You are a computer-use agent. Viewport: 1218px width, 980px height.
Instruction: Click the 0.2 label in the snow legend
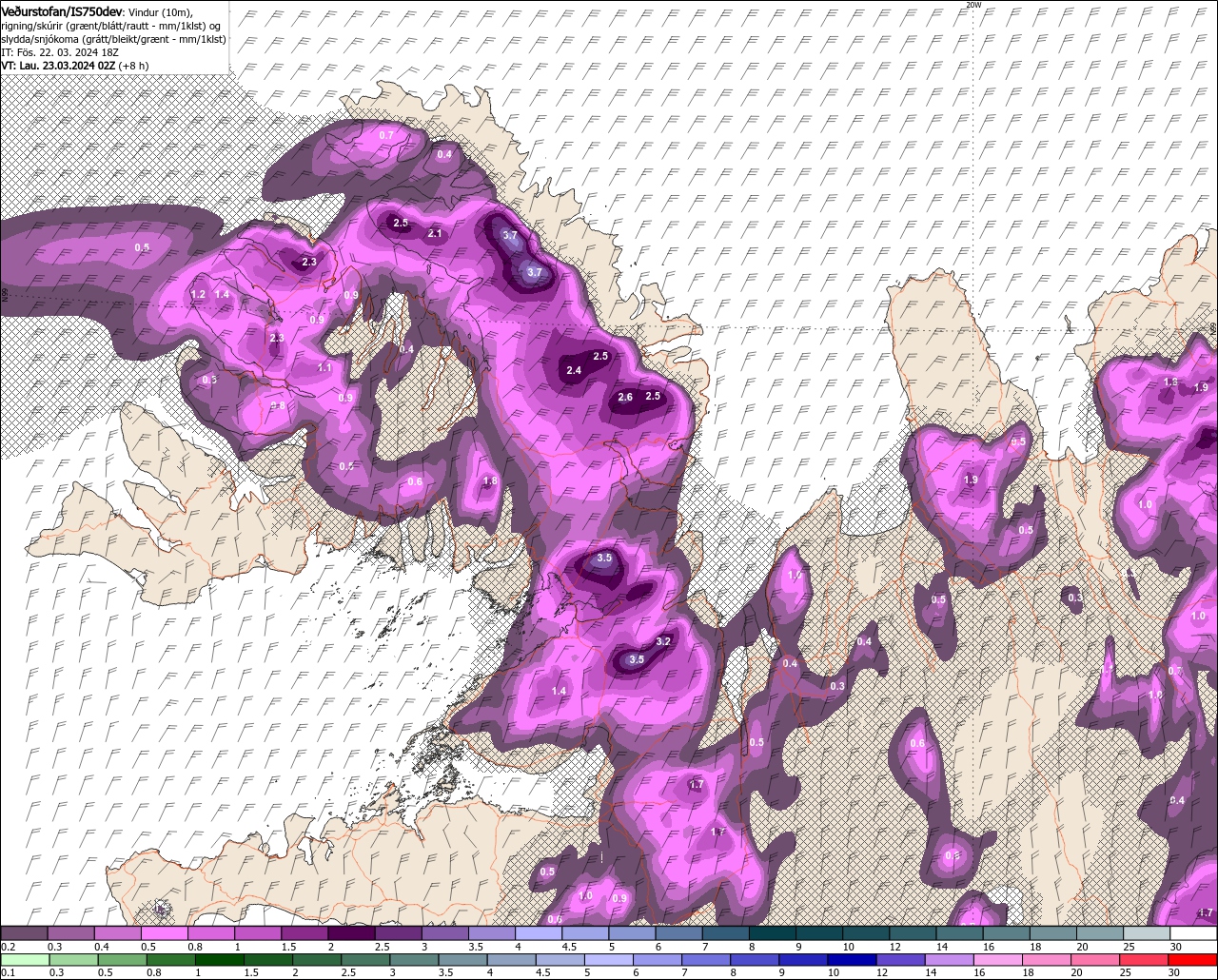tap(8, 947)
